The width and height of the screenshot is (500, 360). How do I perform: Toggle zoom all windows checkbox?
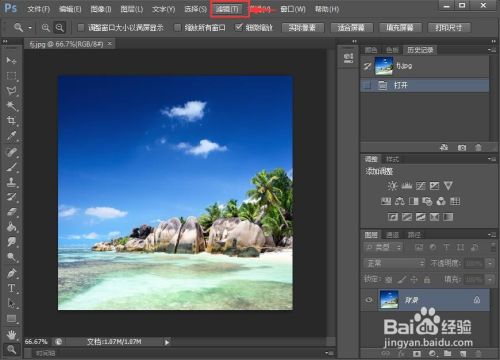[178, 28]
